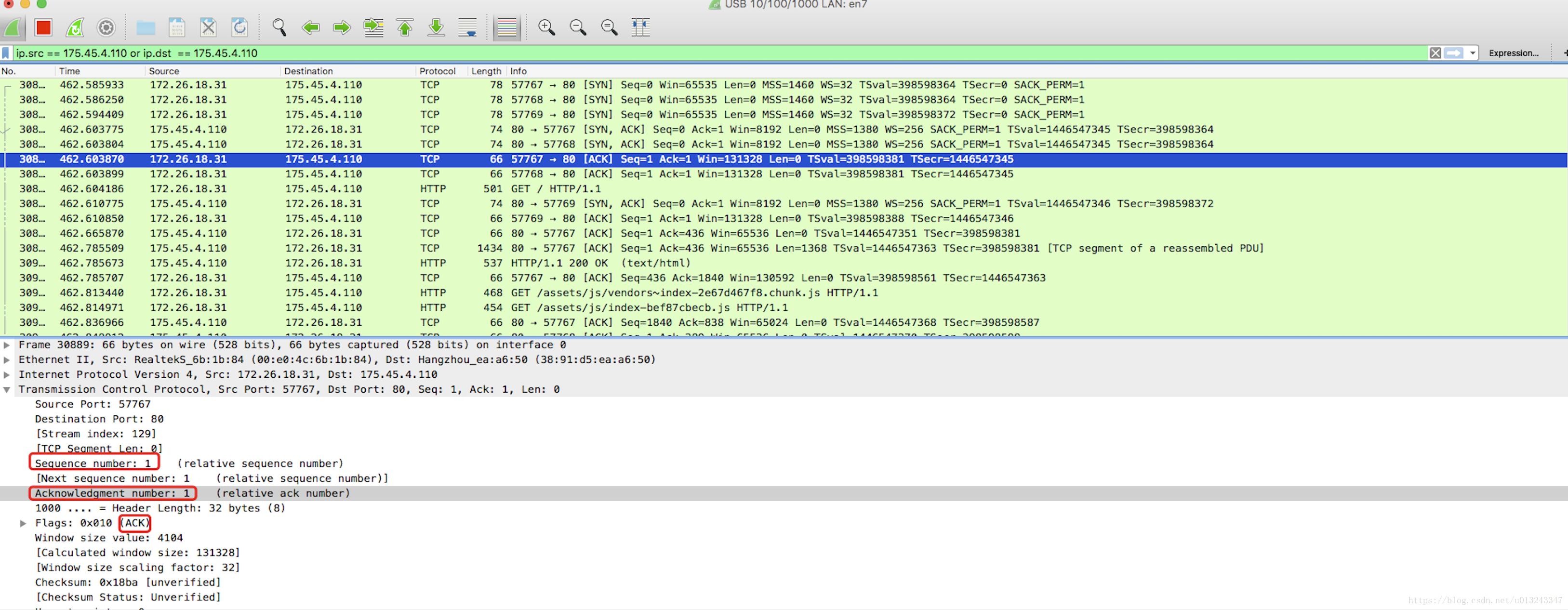The width and height of the screenshot is (1568, 610).
Task: Open the filter Expression dialog
Action: click(x=1513, y=53)
